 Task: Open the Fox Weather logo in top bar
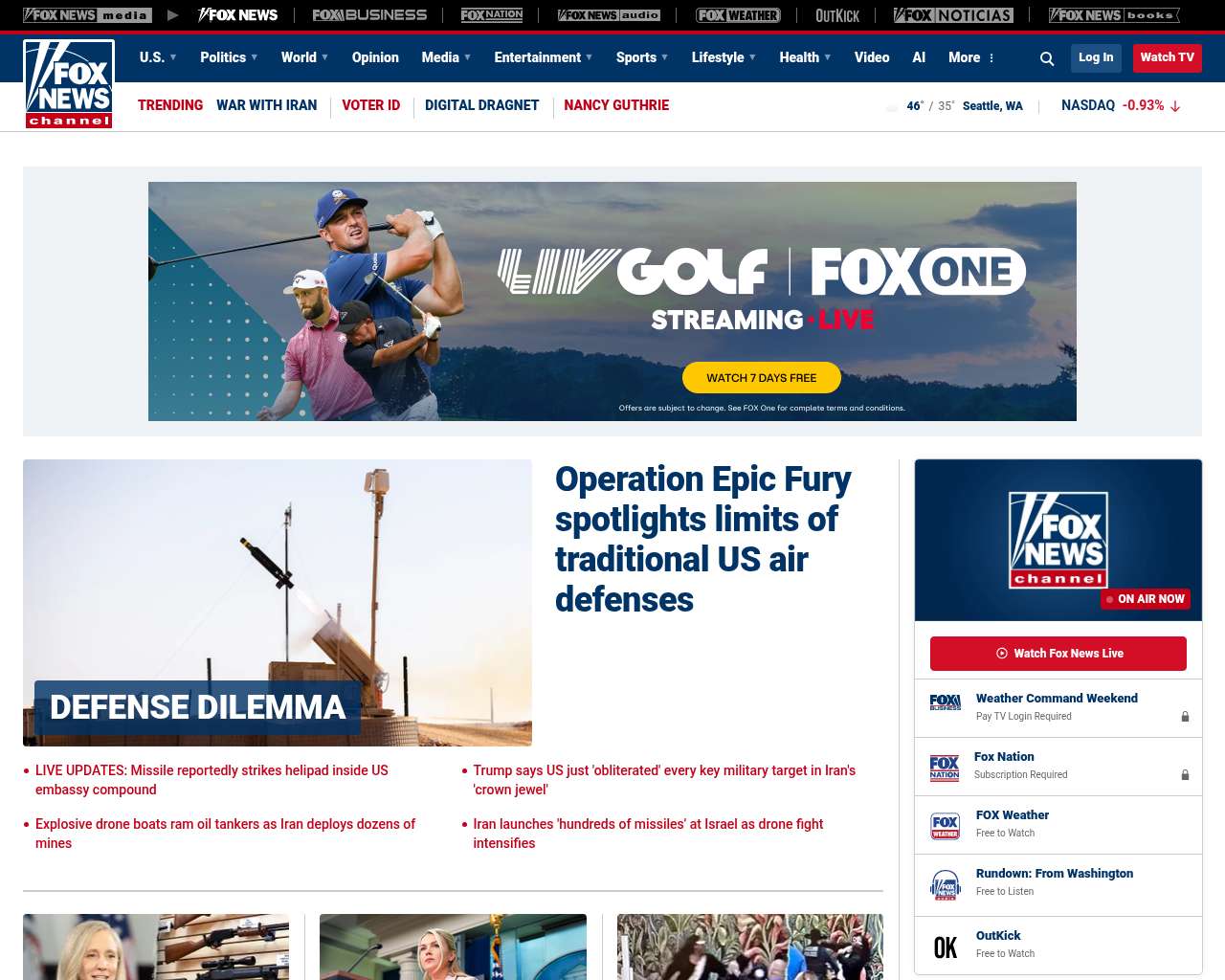coord(738,15)
